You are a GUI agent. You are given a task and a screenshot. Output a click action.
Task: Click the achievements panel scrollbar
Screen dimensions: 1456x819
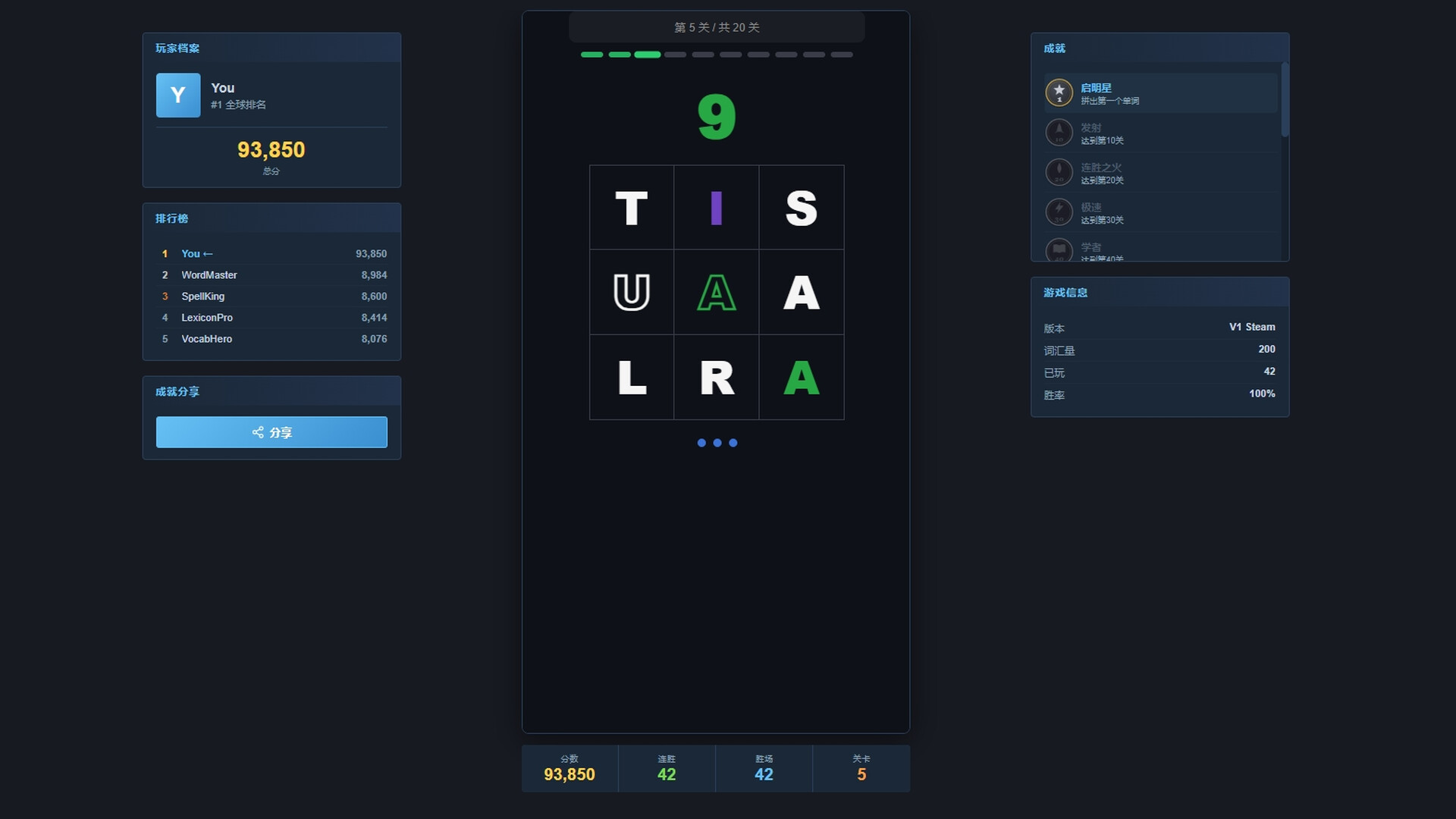(x=1285, y=99)
